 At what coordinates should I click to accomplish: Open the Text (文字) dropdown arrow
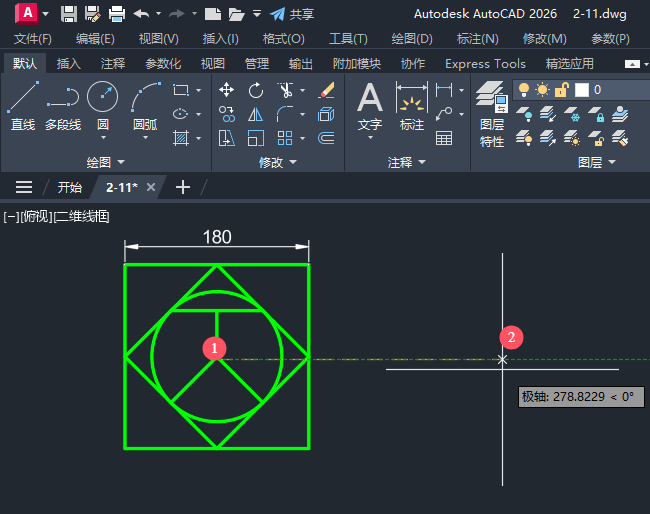pos(370,138)
